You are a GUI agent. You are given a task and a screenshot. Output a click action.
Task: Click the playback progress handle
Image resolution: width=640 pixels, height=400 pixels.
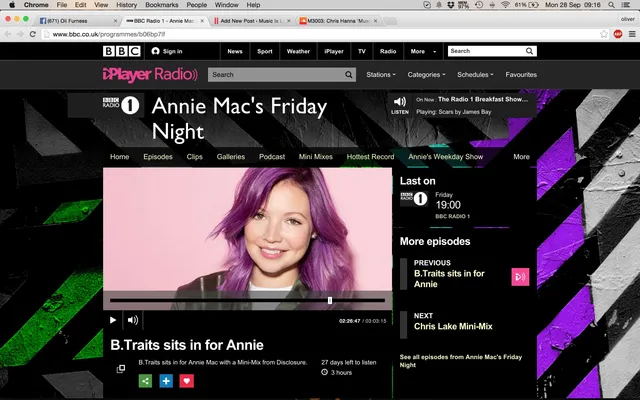330,300
